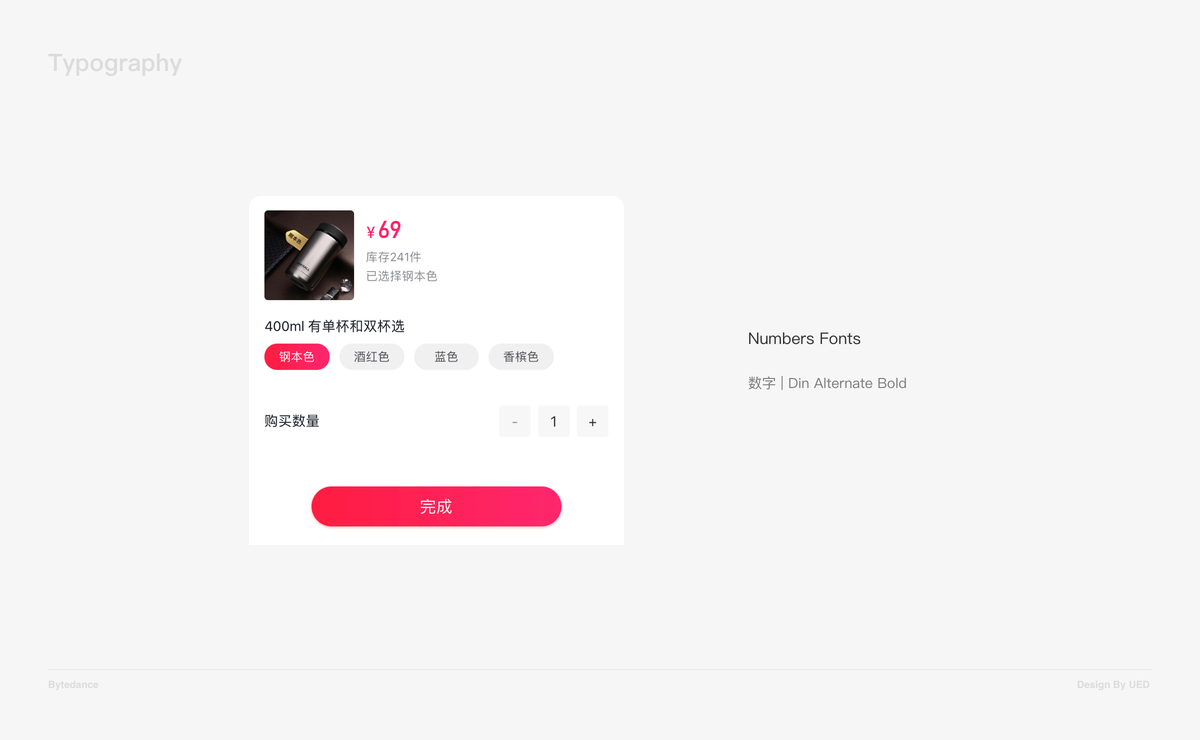Click the ¥ currency symbol

tap(371, 232)
